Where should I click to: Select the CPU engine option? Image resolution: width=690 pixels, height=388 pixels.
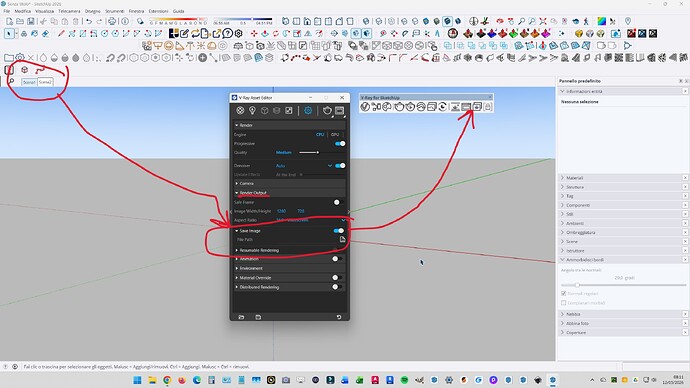[x=320, y=135]
